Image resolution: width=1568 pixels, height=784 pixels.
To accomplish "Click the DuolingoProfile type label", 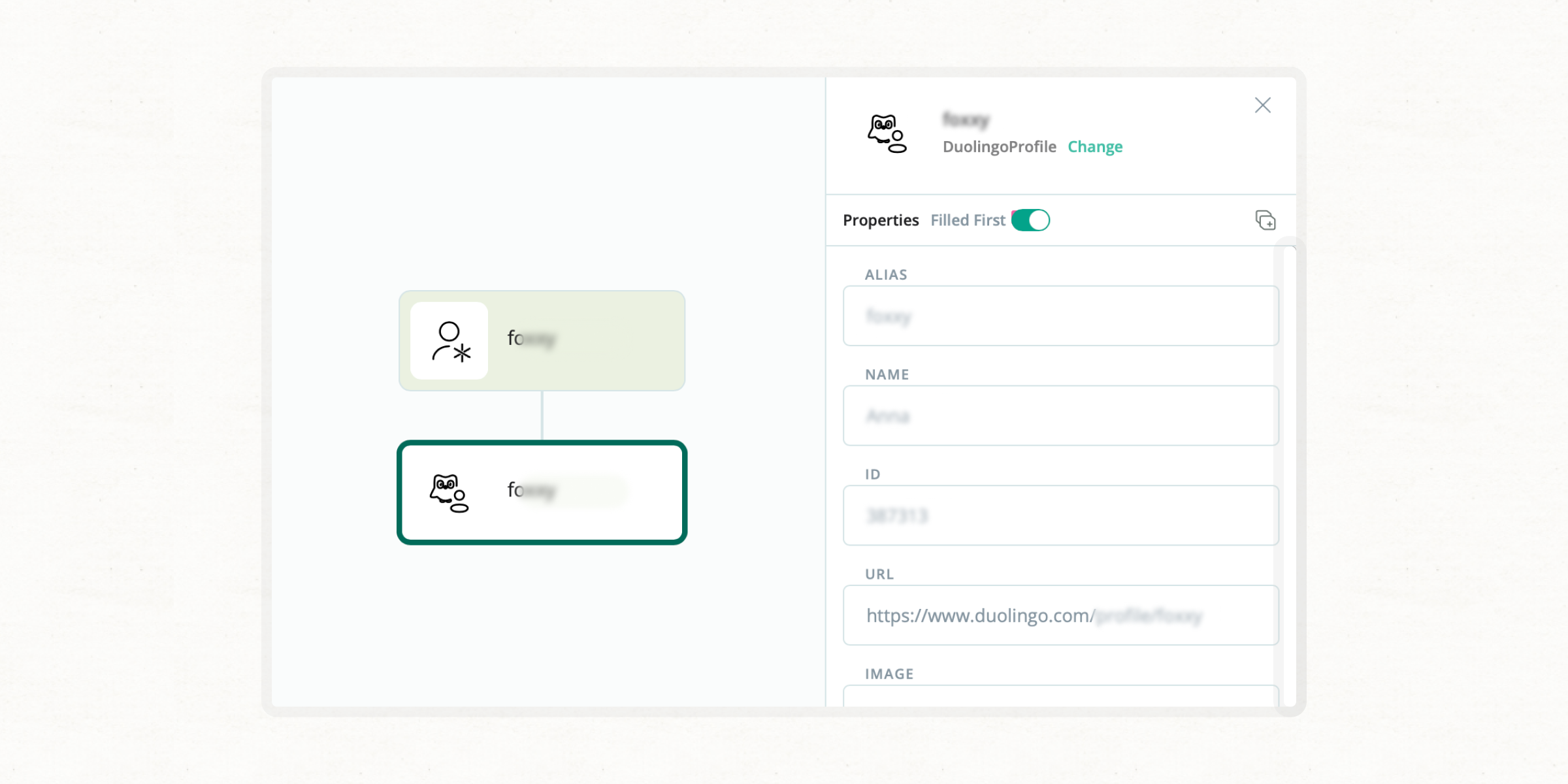I will click(998, 146).
